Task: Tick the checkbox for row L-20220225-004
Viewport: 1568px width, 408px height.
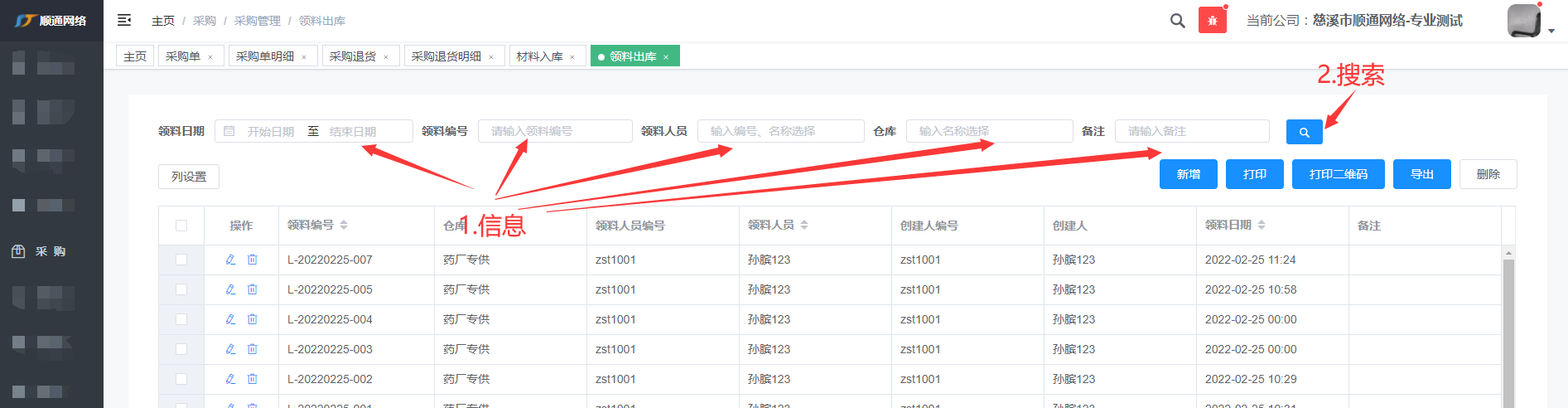Action: coord(181,319)
